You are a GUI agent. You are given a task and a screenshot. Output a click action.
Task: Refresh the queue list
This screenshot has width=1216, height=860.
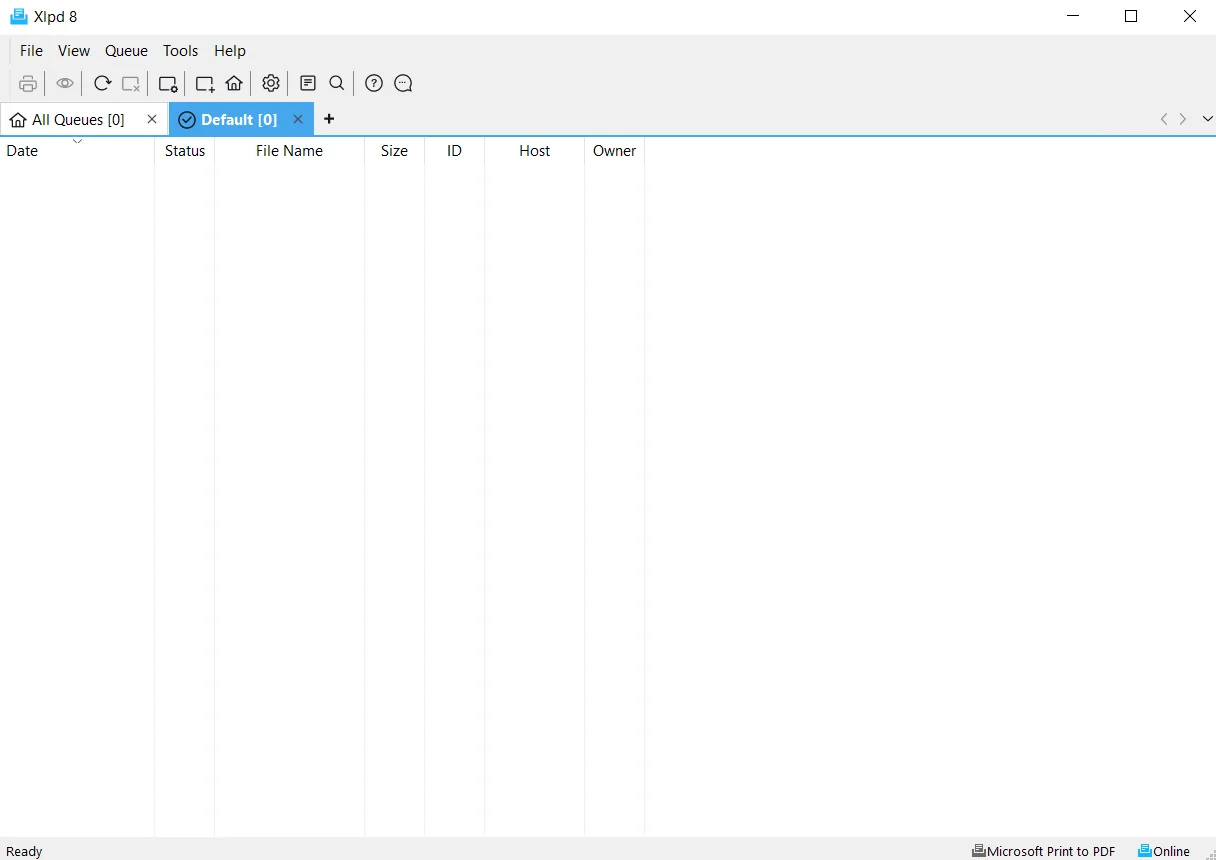[102, 83]
